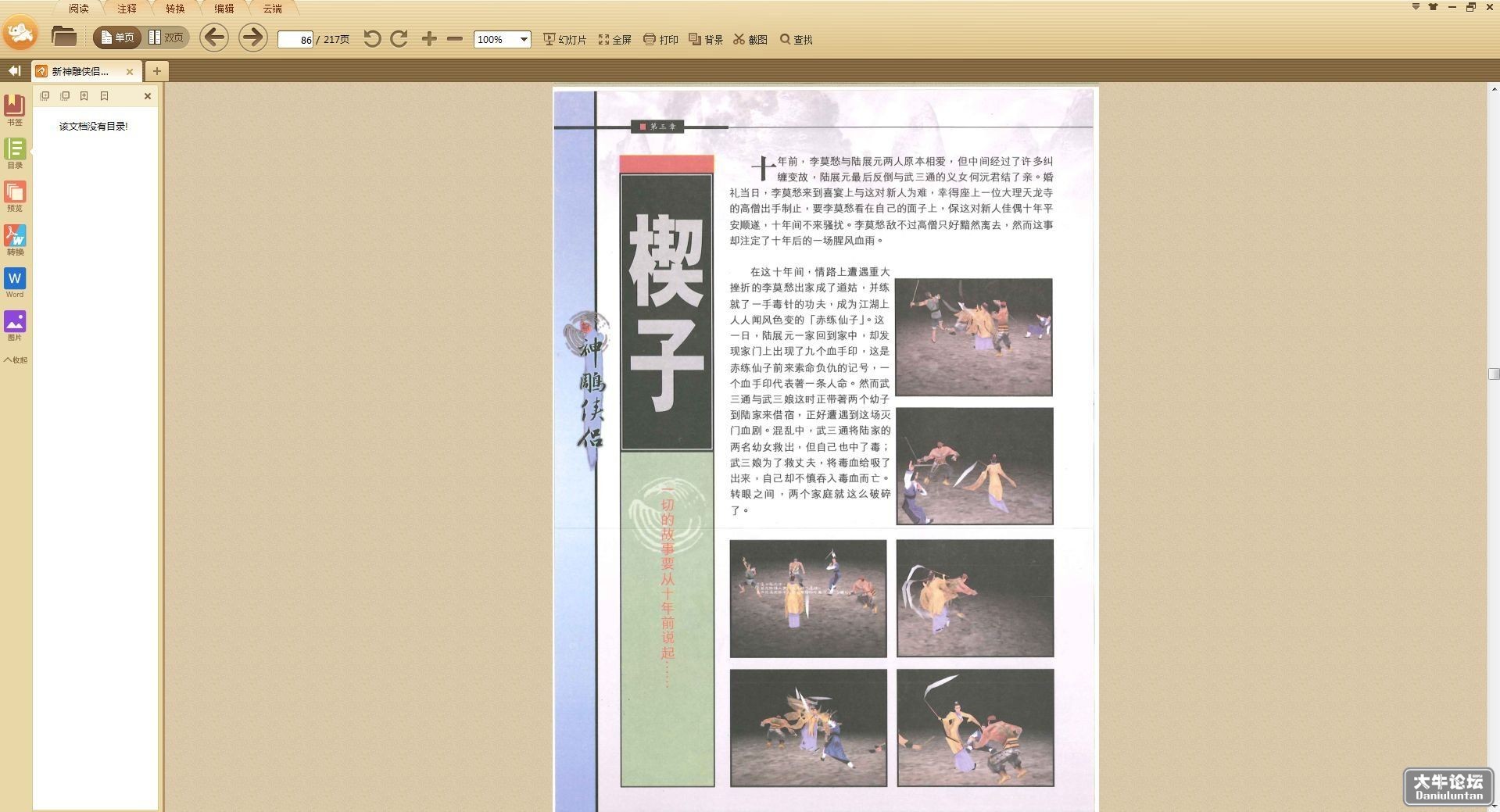This screenshot has height=812, width=1500.
Task: Use the 截图 screenshot tool
Action: click(750, 39)
